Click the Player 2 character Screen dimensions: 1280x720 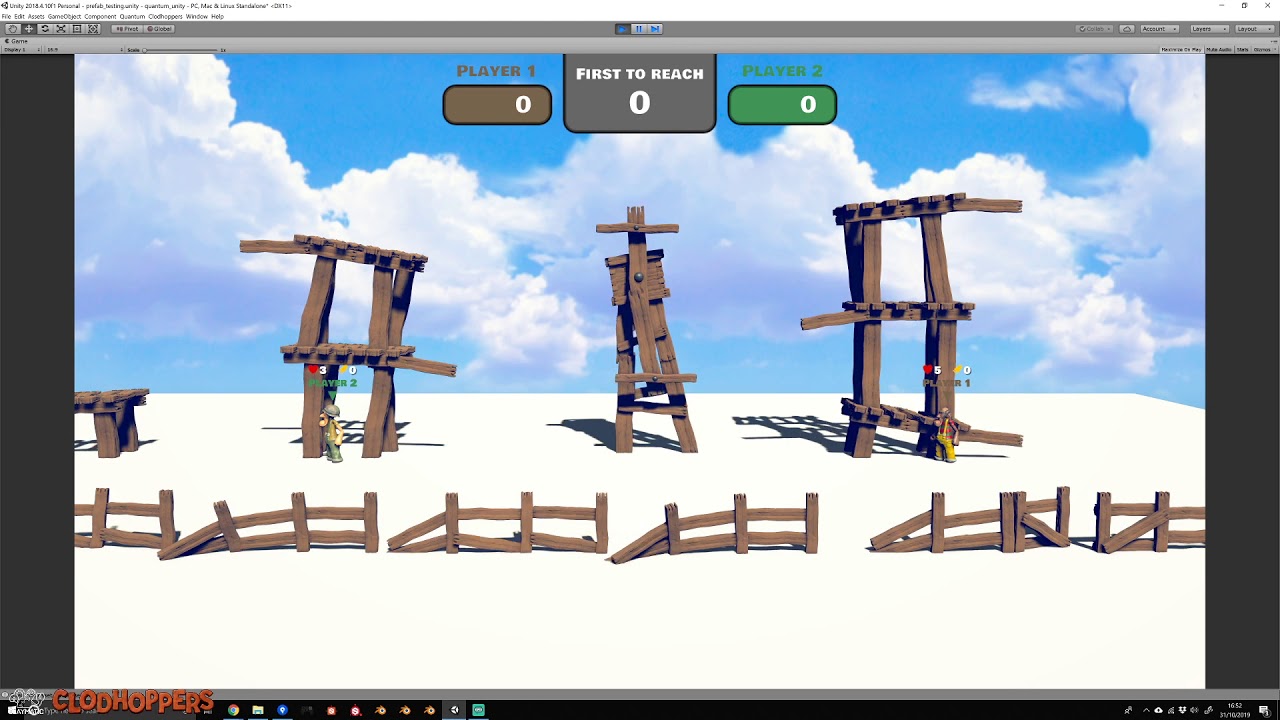(x=331, y=432)
